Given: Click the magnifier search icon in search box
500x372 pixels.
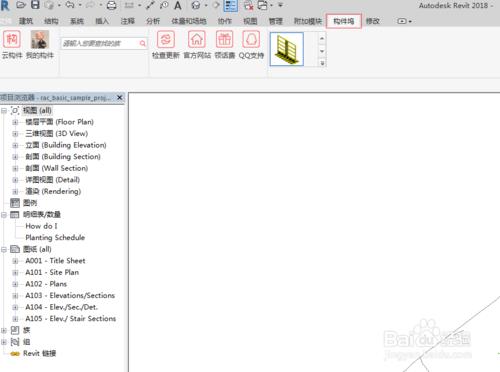Looking at the screenshot, I should [x=142, y=43].
